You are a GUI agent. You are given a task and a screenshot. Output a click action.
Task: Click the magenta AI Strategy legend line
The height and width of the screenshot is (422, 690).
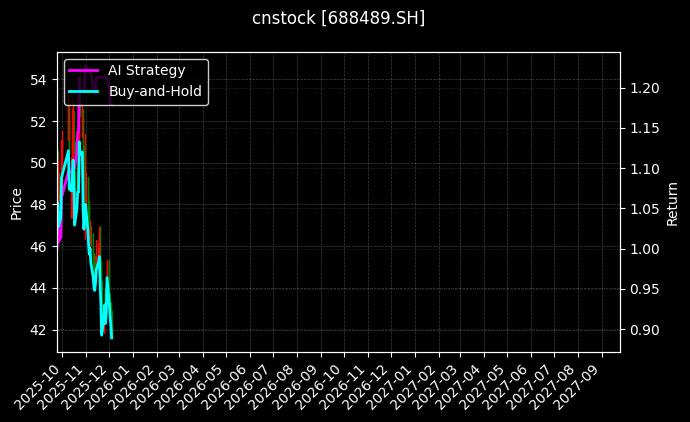[84, 70]
